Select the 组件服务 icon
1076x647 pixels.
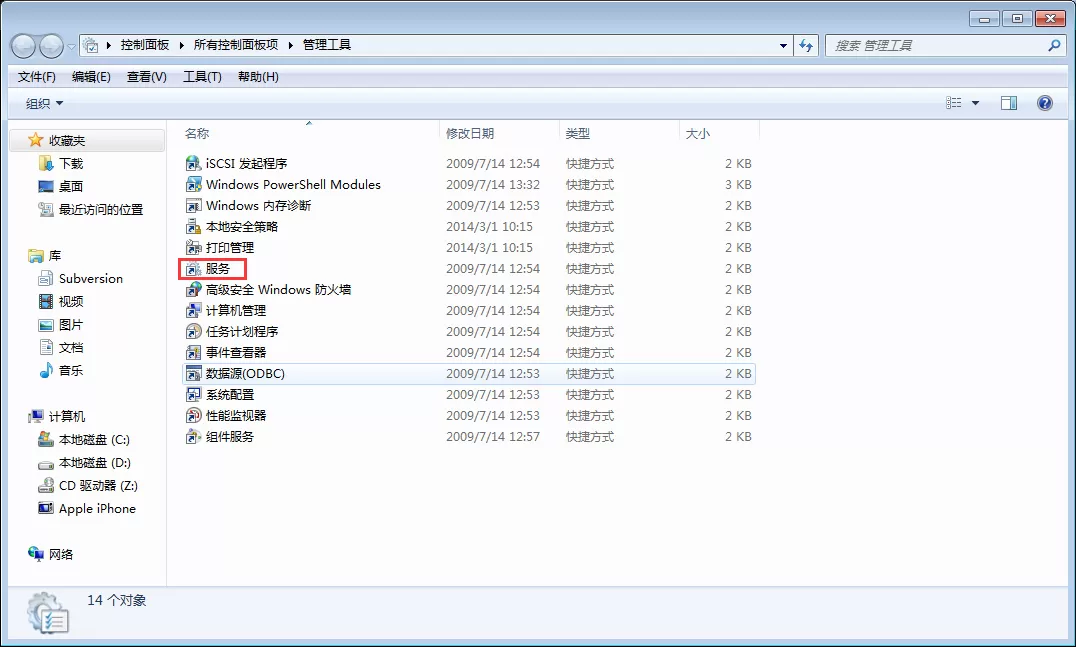(x=194, y=436)
